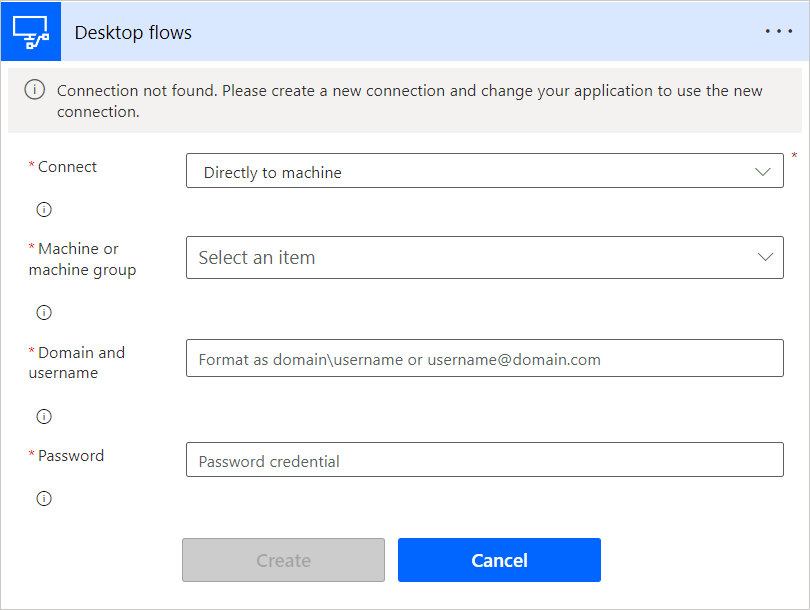This screenshot has height=610, width=810.
Task: Click the Machine or machine group label
Action: (82, 259)
